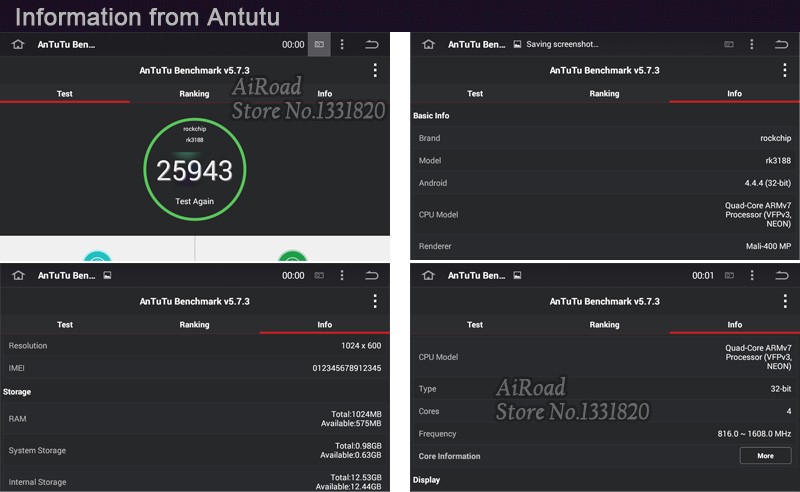
Task: Click the Frequency row showing 816.0 ~ 1608.0 MHz
Action: click(x=604, y=434)
